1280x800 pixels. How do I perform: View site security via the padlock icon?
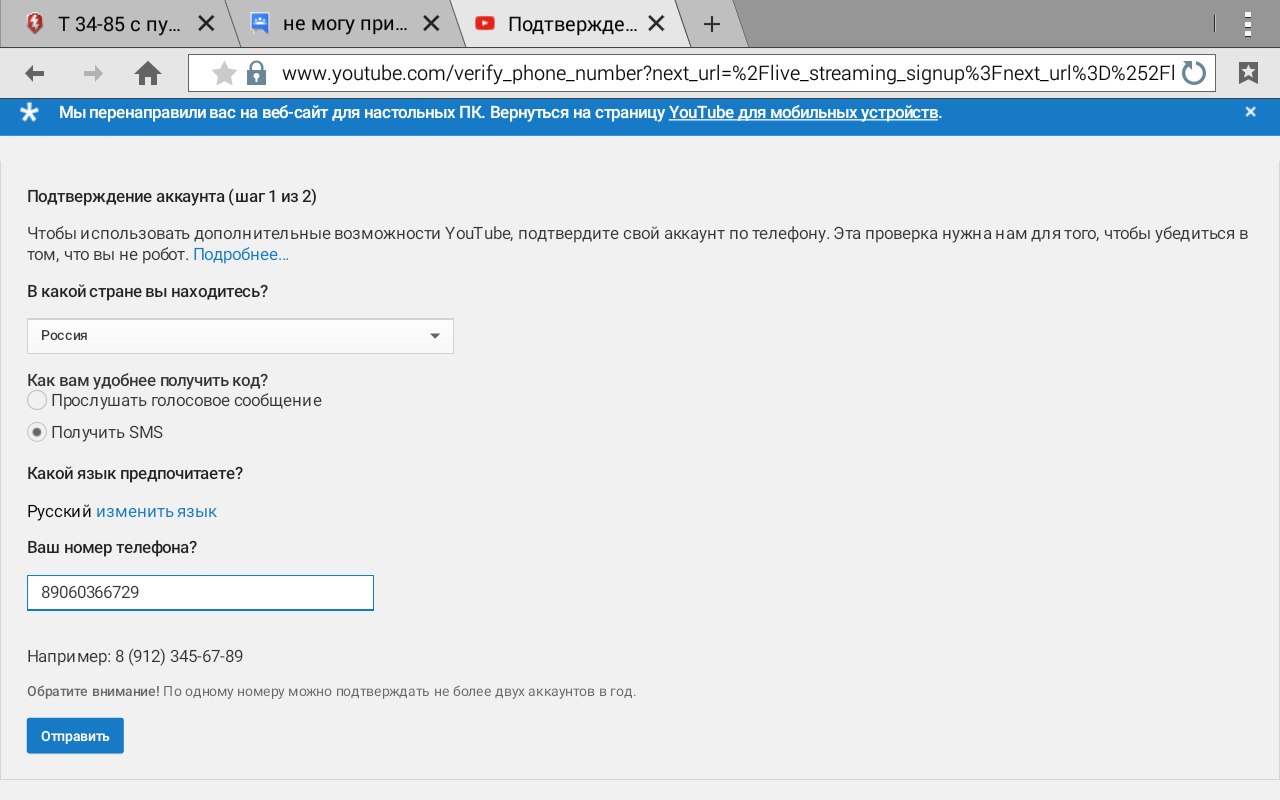pos(257,73)
